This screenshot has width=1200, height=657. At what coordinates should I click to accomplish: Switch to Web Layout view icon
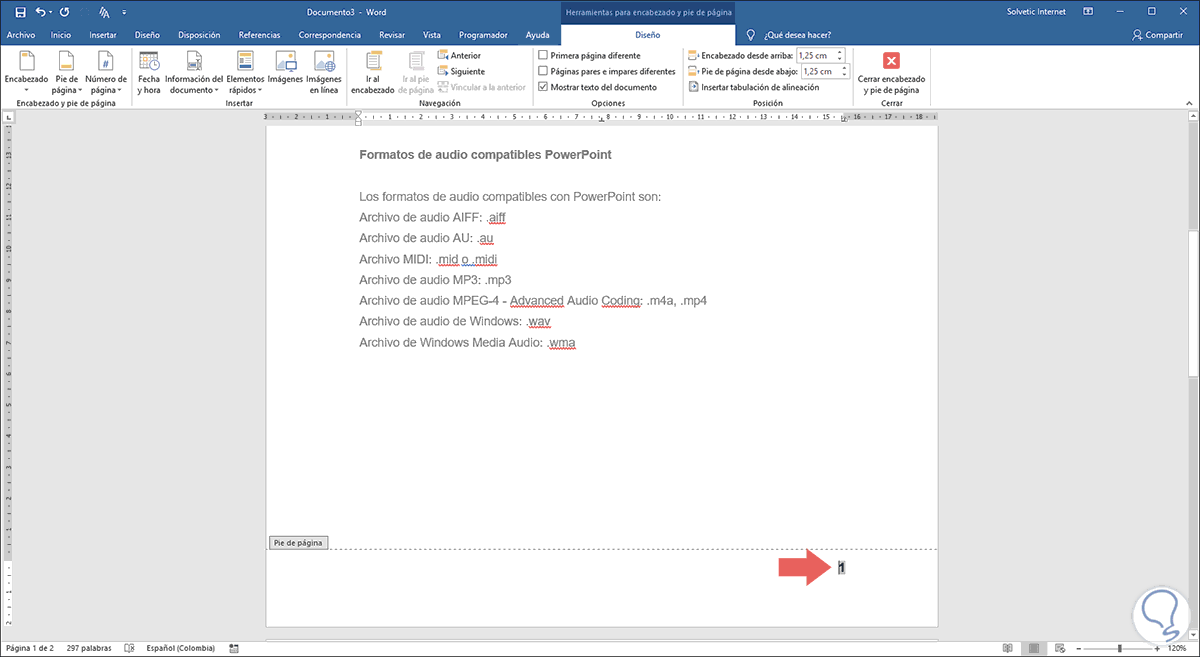click(1061, 648)
